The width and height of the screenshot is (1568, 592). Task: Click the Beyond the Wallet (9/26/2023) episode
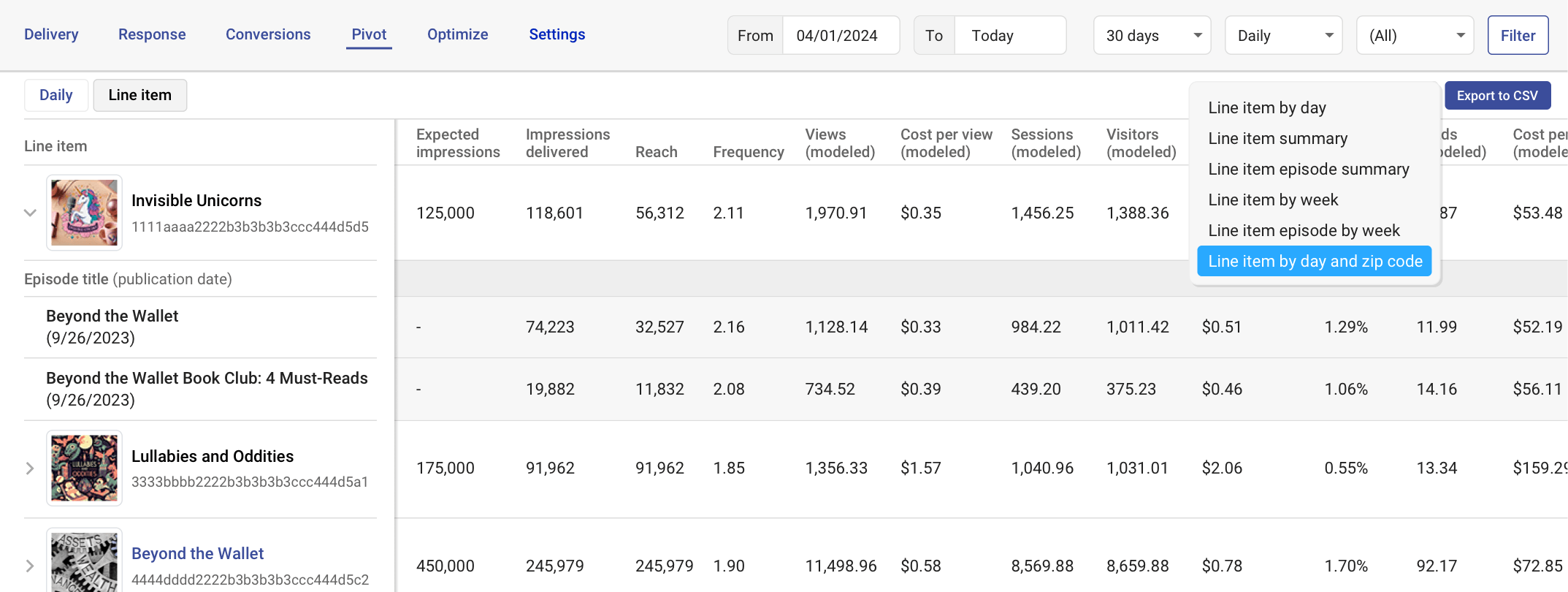point(112,327)
